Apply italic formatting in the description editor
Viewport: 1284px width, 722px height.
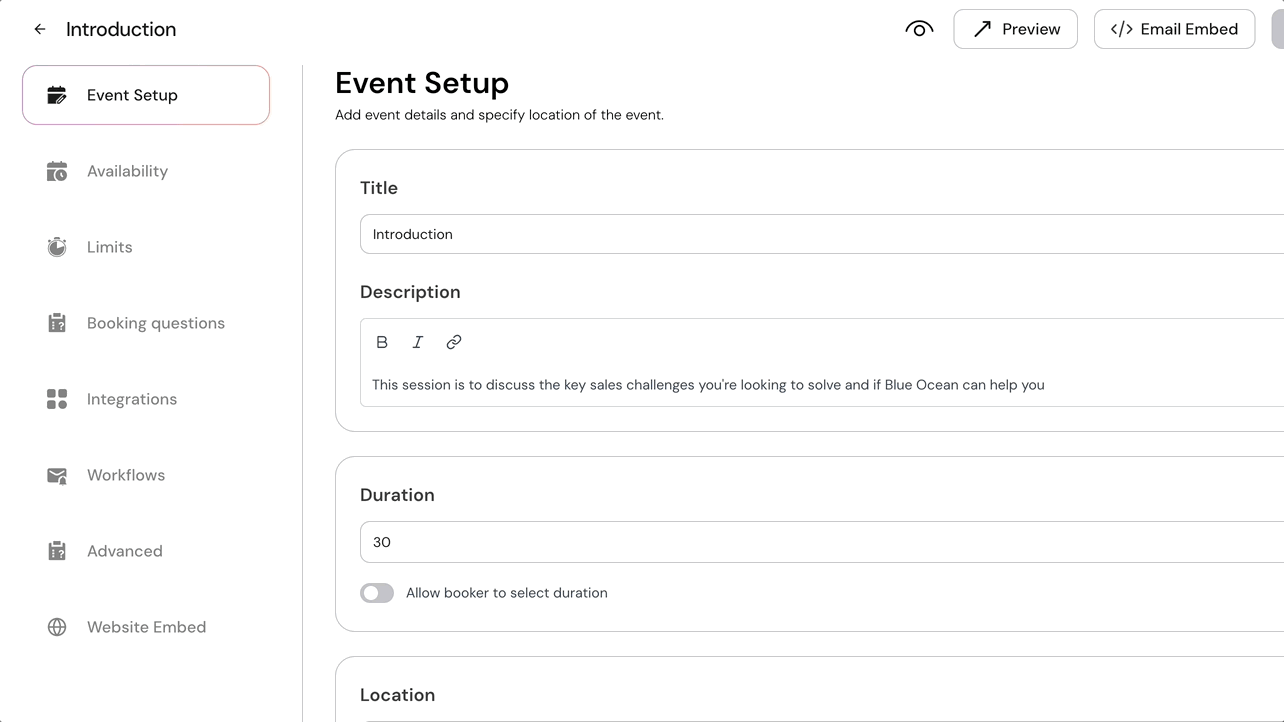(417, 341)
